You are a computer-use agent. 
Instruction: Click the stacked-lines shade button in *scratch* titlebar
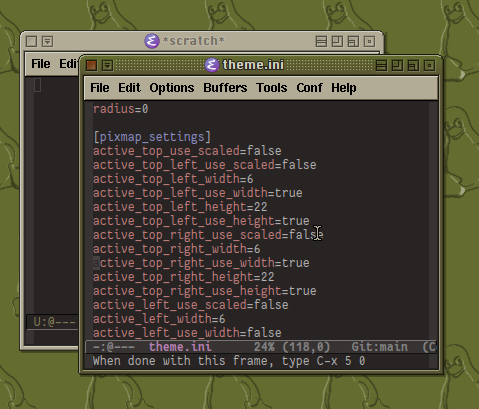pos(321,41)
